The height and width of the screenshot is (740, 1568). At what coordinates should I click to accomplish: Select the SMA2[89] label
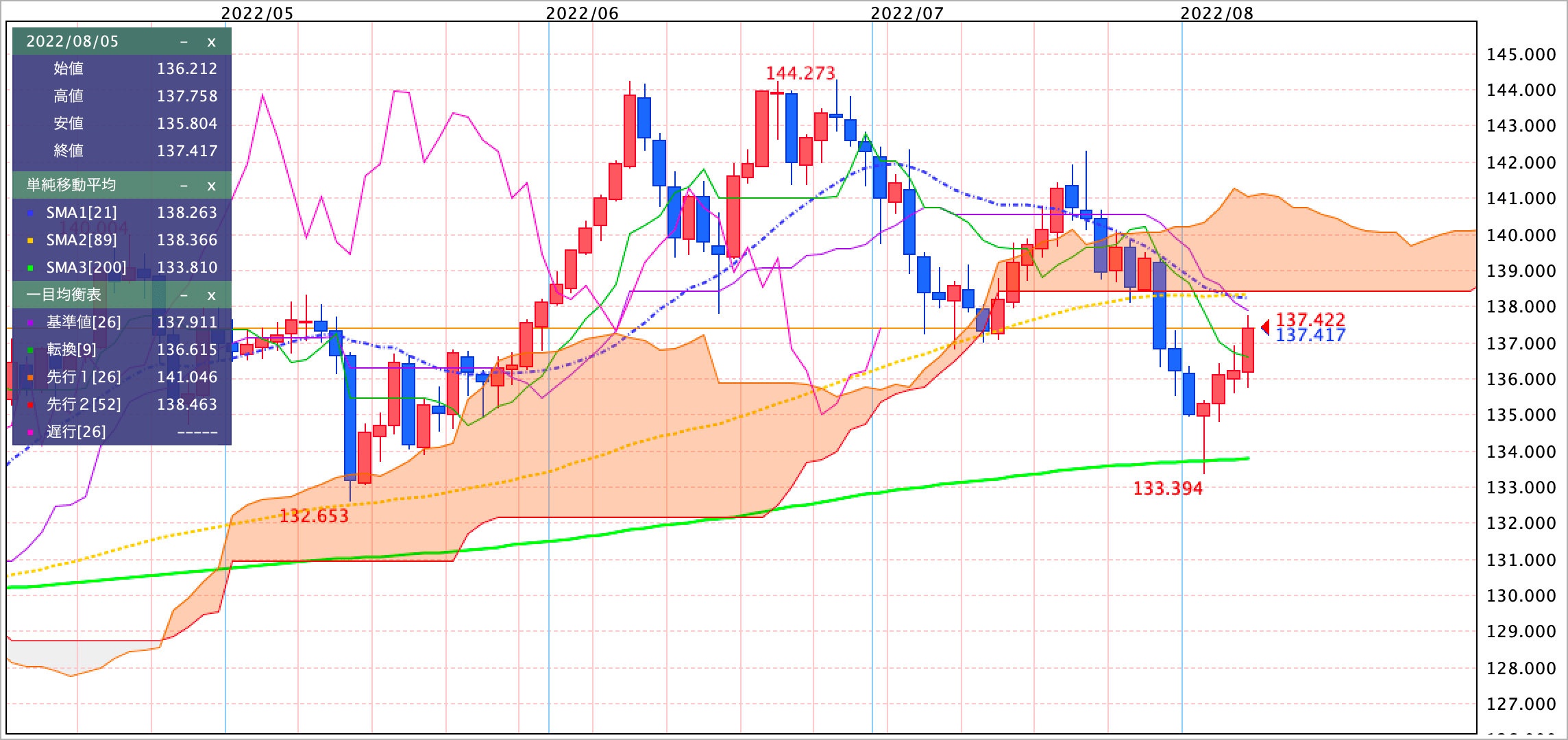tap(82, 241)
